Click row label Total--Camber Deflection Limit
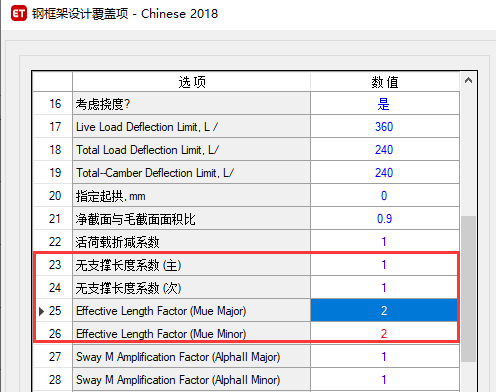 click(x=191, y=173)
